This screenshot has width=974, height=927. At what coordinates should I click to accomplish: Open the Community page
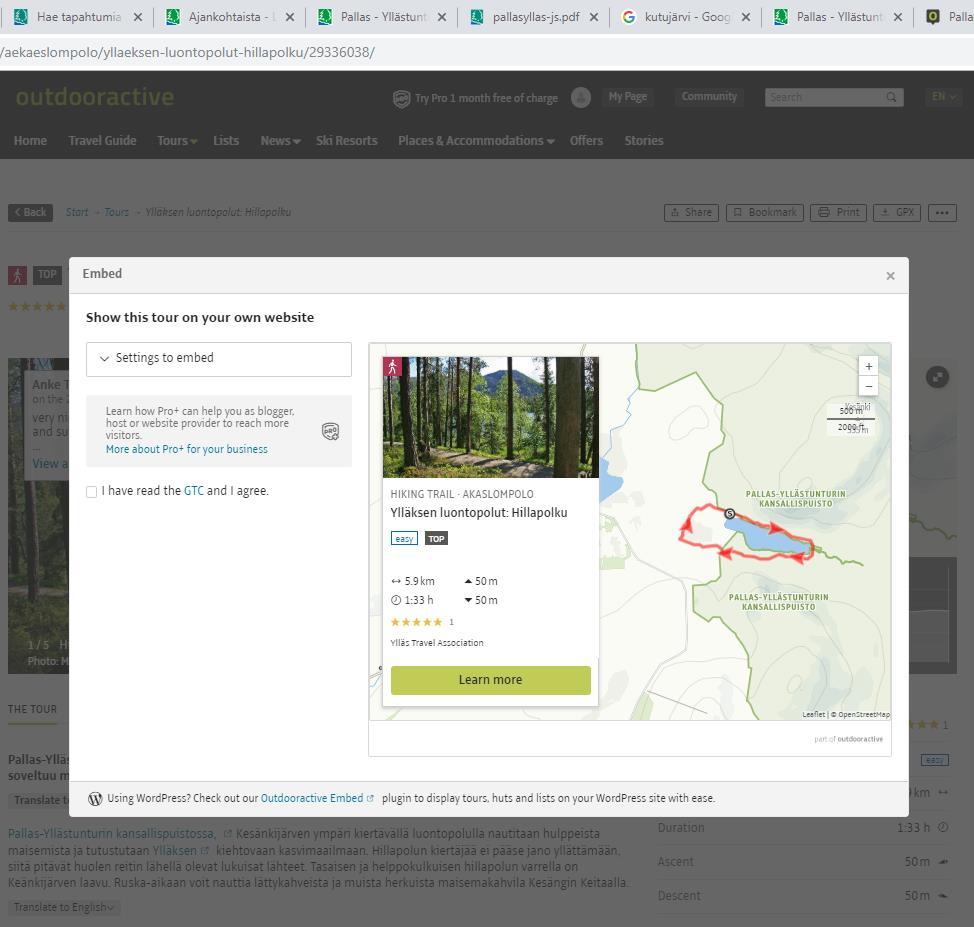point(709,97)
